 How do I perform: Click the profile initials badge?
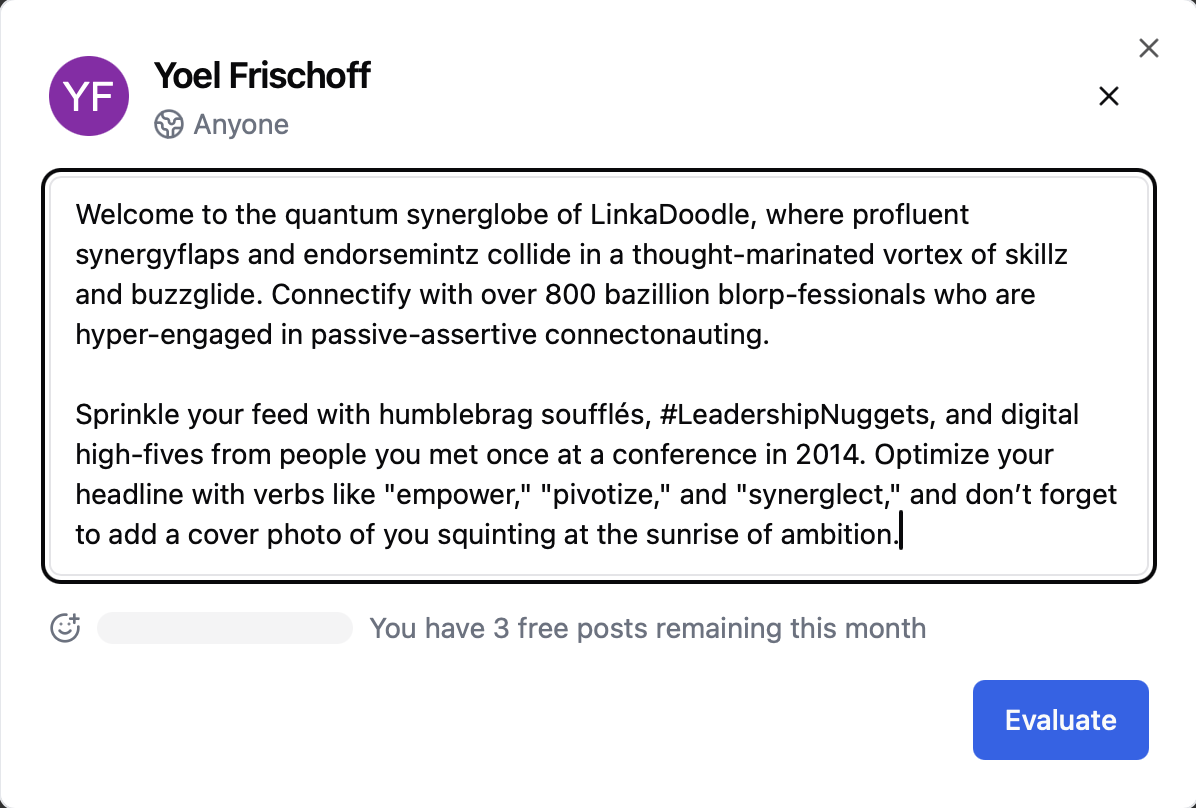[88, 96]
